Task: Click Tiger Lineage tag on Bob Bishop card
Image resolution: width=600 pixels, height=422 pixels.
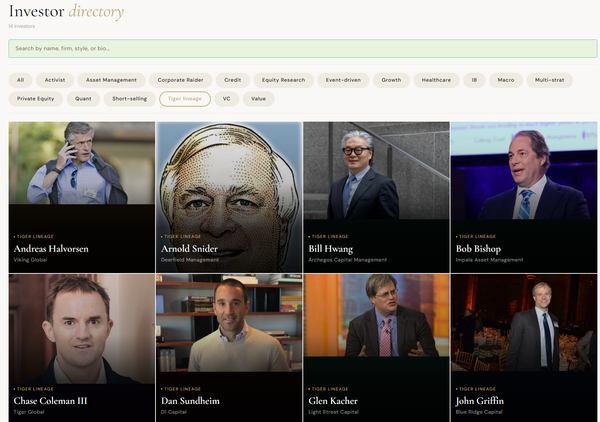Action: click(x=476, y=236)
